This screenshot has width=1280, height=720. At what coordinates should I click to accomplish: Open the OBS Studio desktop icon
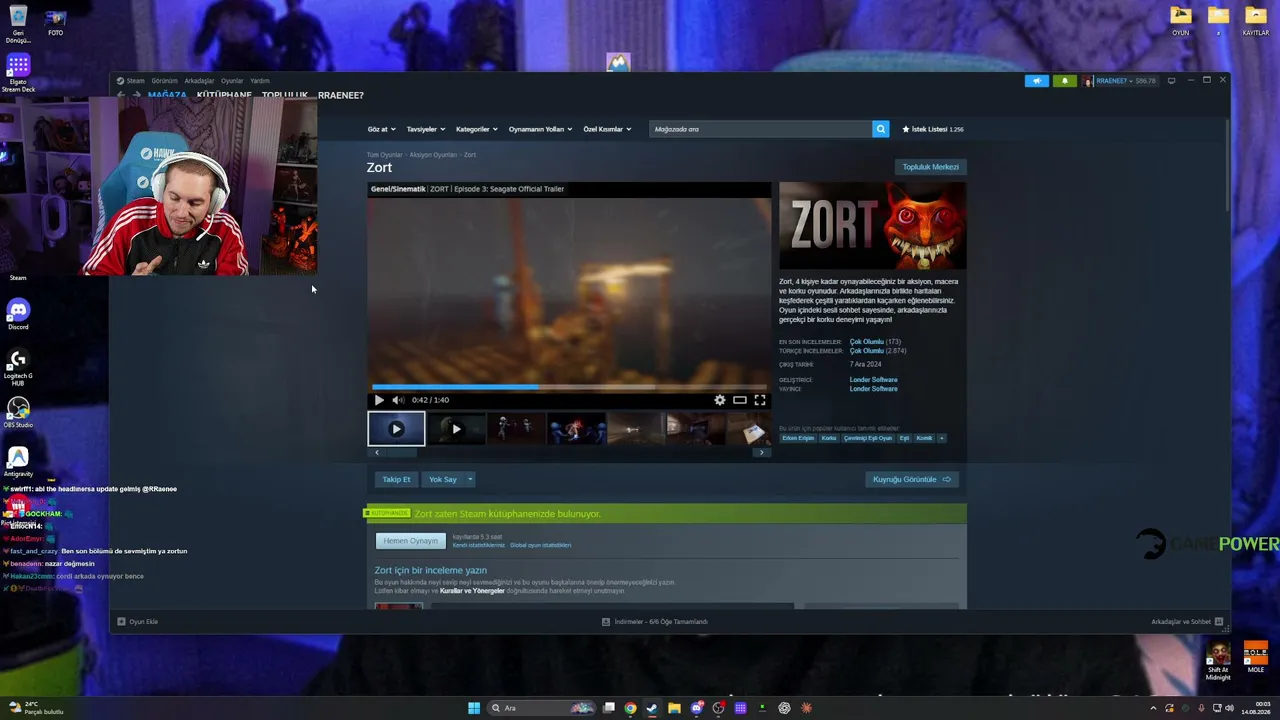[18, 412]
